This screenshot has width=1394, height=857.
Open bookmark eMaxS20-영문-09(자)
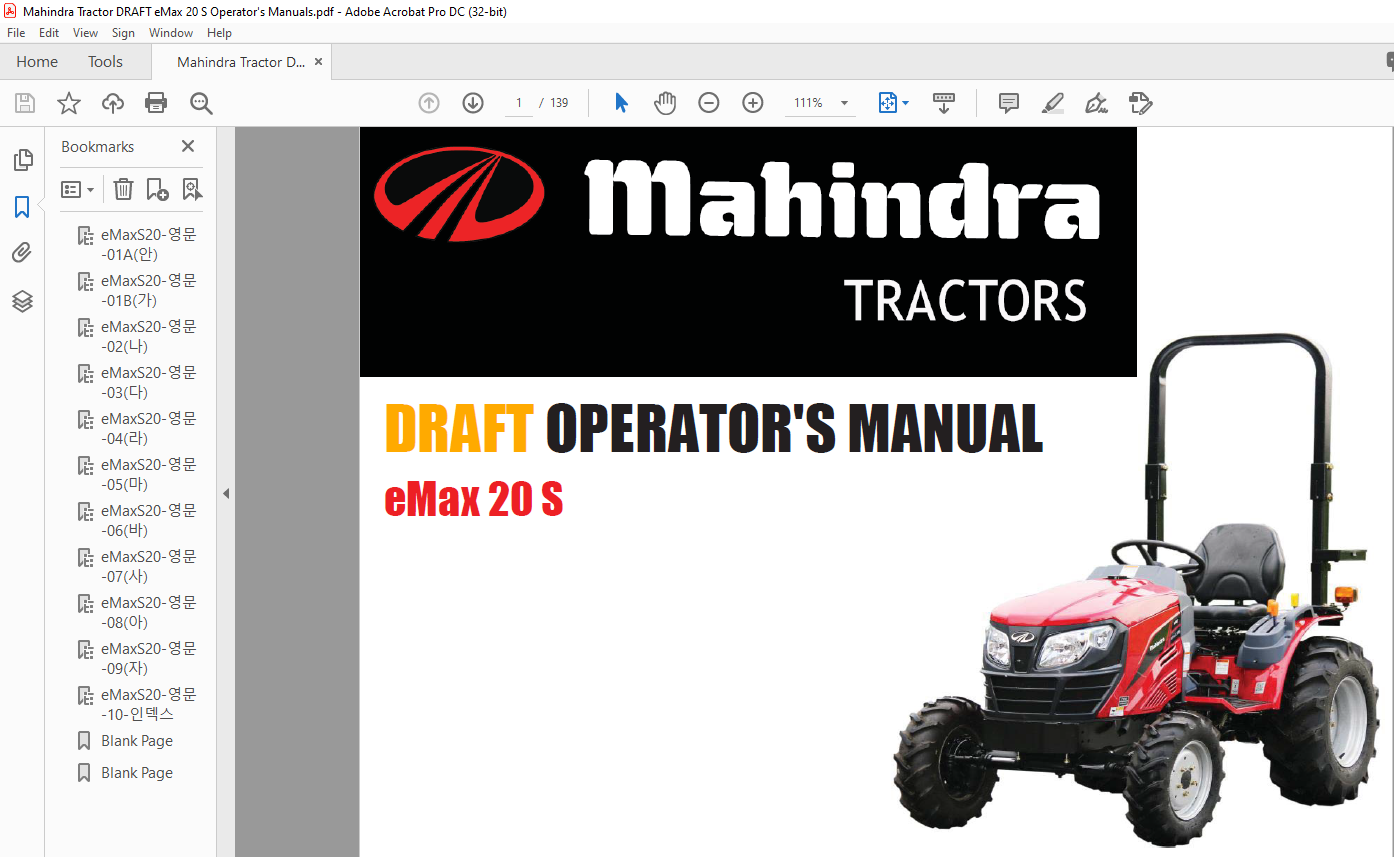tap(149, 659)
